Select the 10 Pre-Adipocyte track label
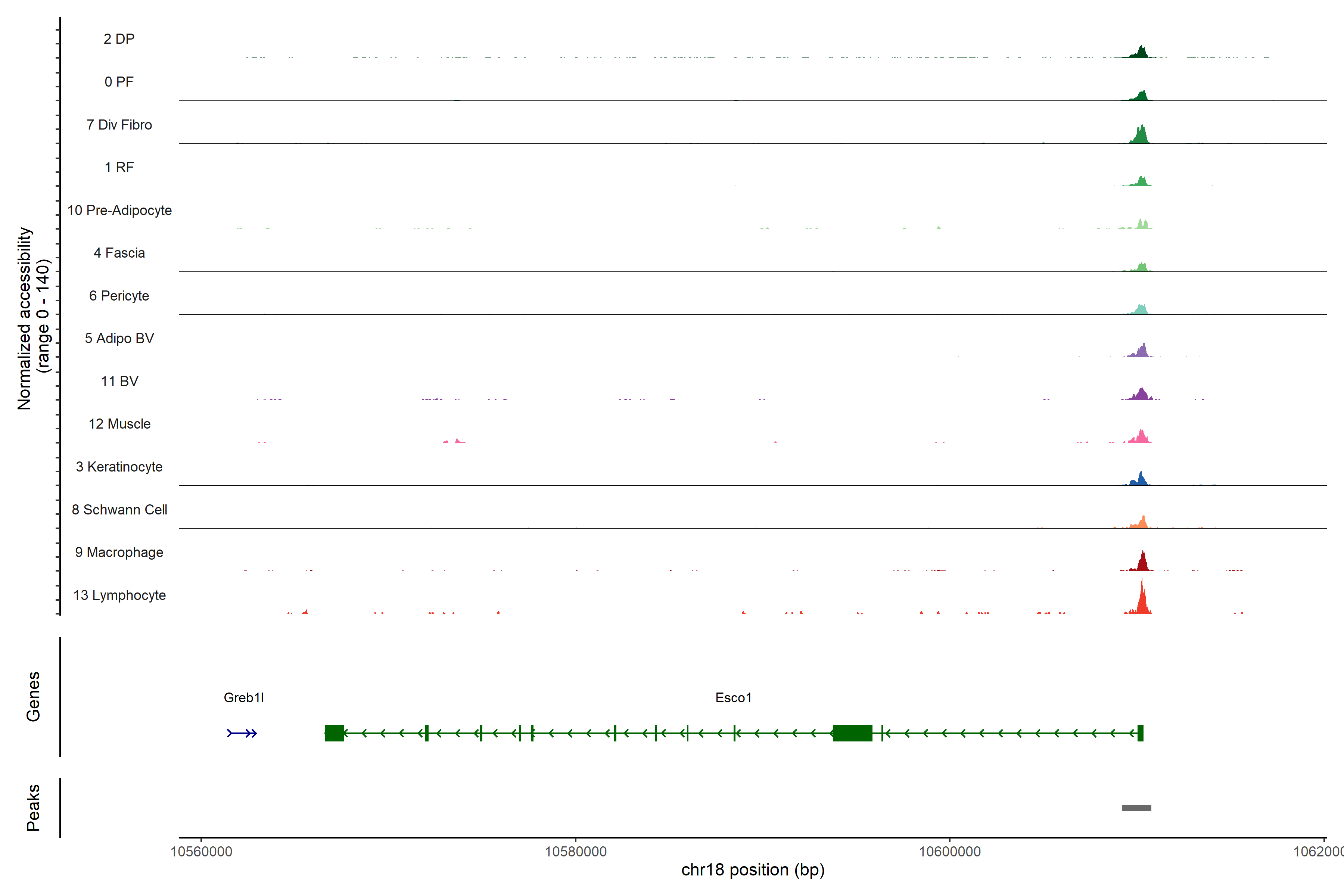The height and width of the screenshot is (896, 1344). pos(119,210)
